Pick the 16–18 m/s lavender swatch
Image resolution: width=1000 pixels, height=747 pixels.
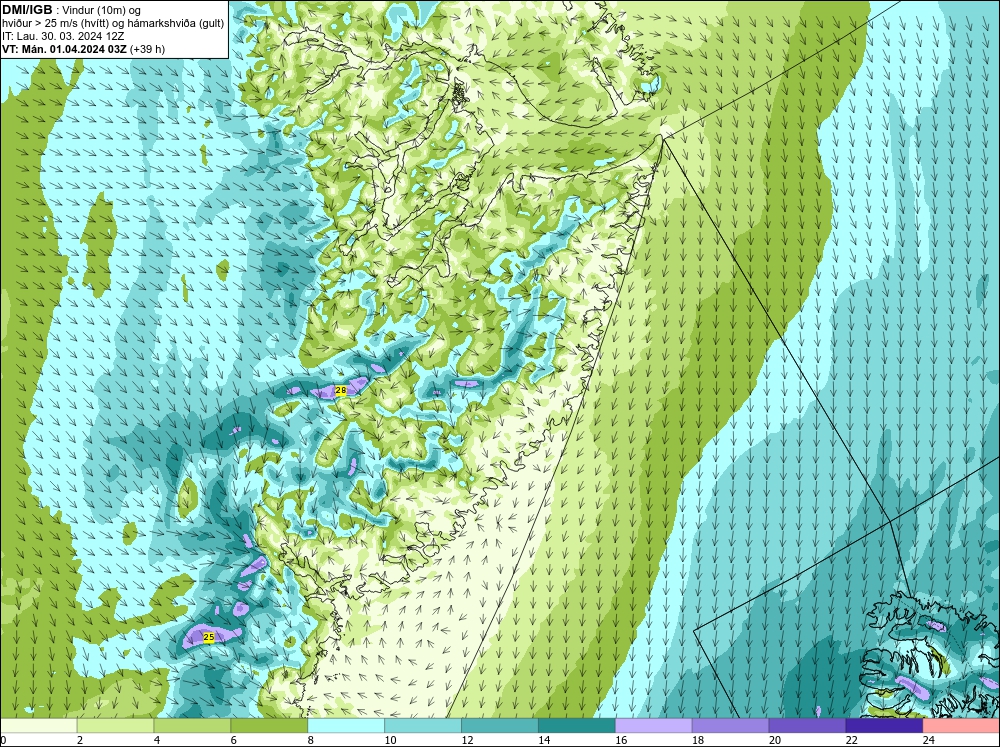[654, 726]
